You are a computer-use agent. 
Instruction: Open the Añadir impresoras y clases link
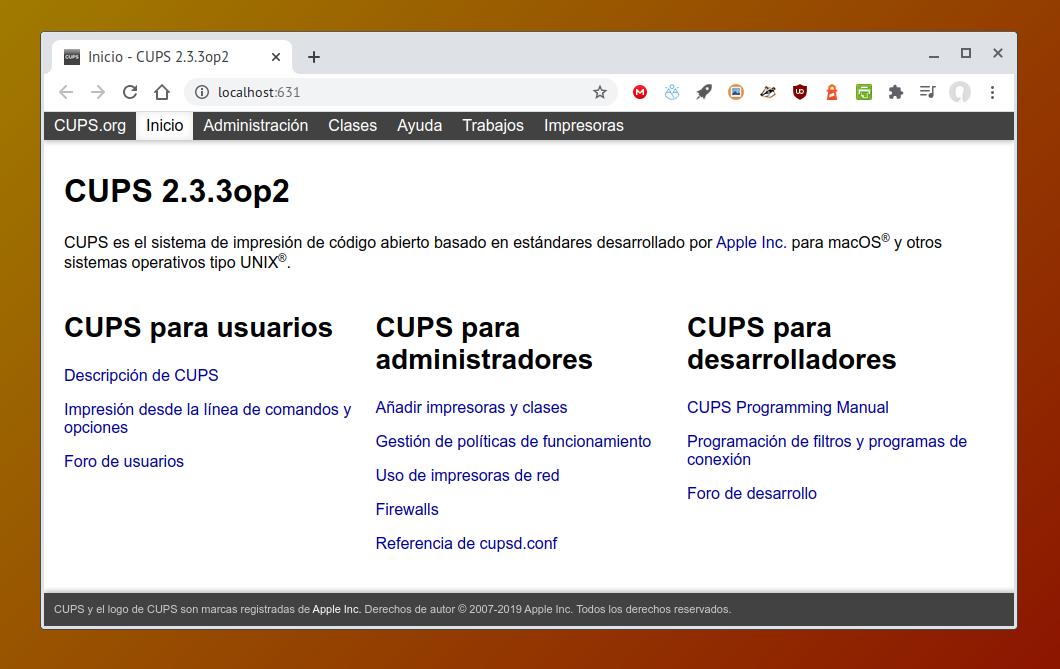[471, 408]
